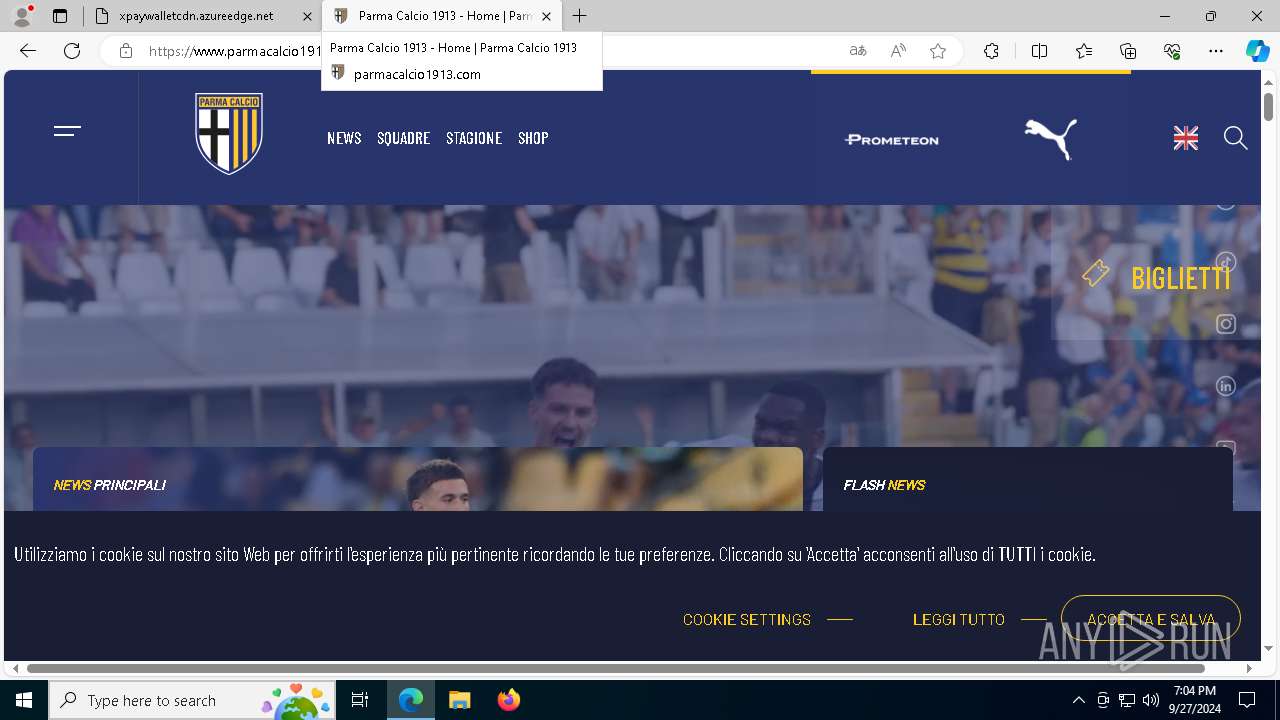Image resolution: width=1280 pixels, height=720 pixels.
Task: Click the Parma Calcio crest logo
Action: [x=229, y=133]
